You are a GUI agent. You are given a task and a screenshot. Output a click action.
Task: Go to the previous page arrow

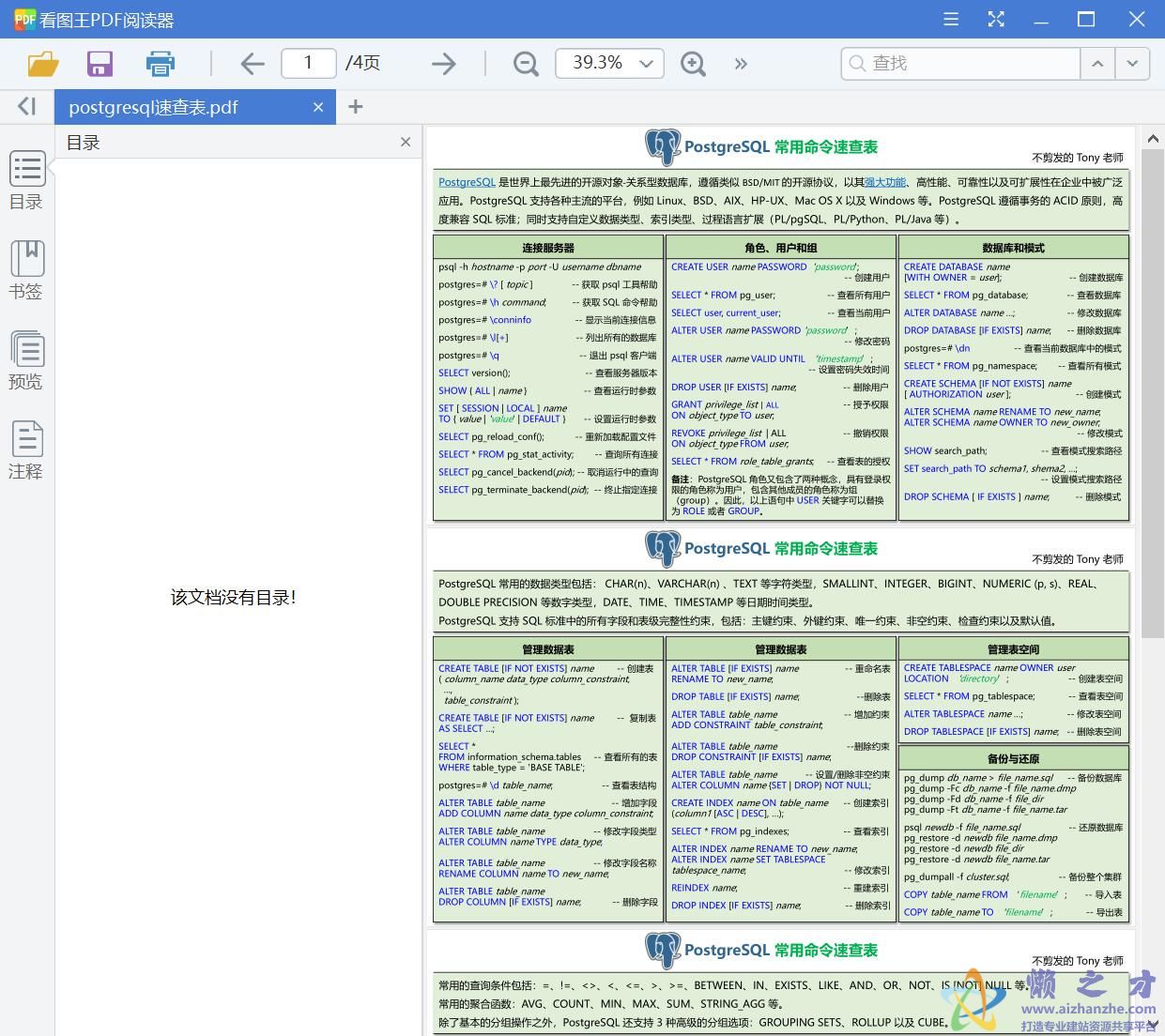[x=252, y=64]
